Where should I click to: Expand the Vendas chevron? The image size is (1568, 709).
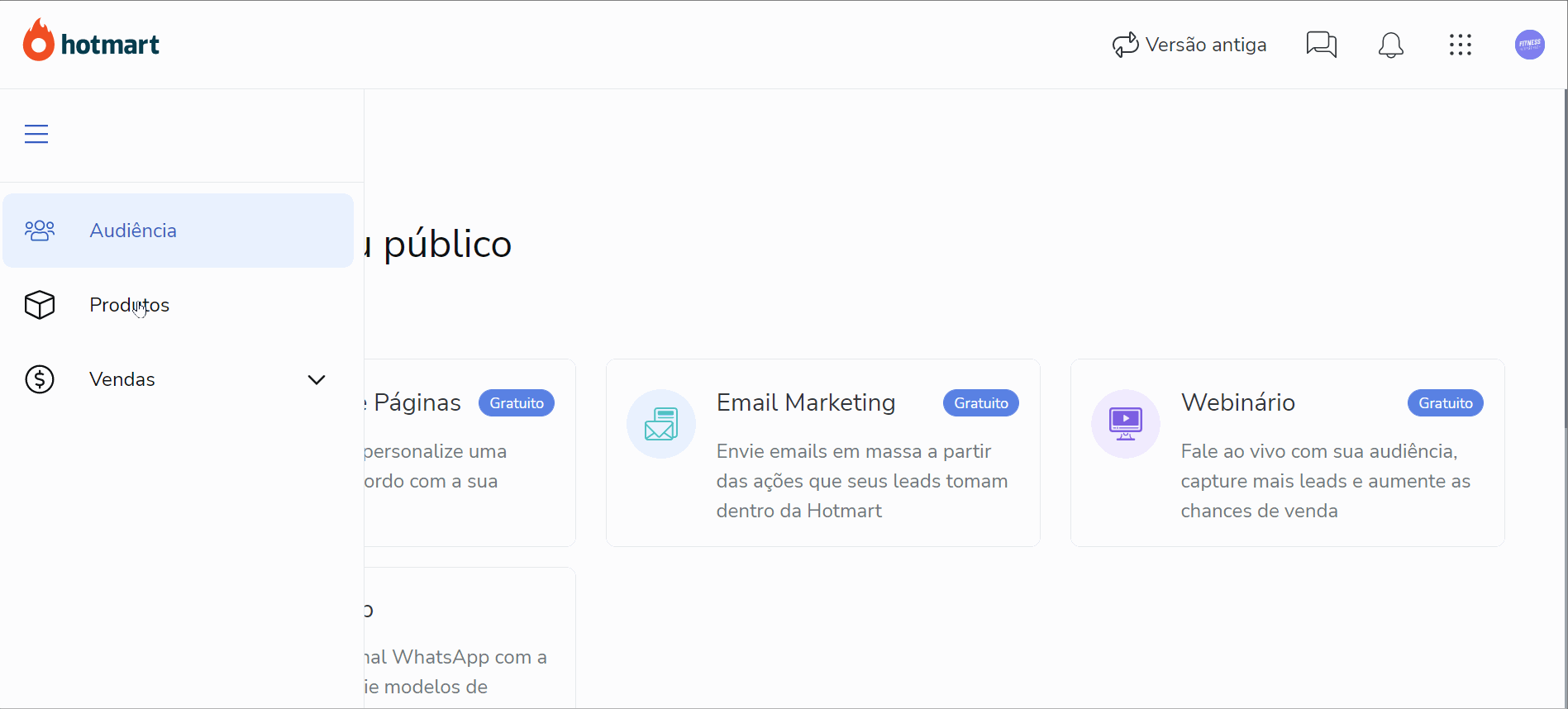click(317, 379)
